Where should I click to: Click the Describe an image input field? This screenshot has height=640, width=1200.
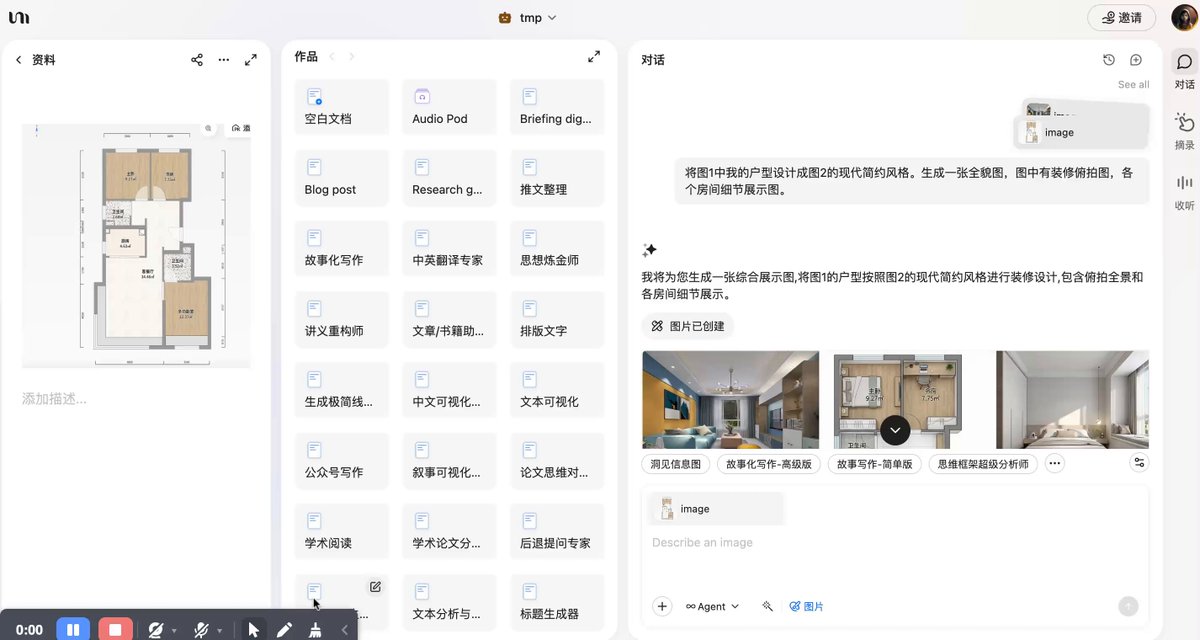click(x=760, y=542)
